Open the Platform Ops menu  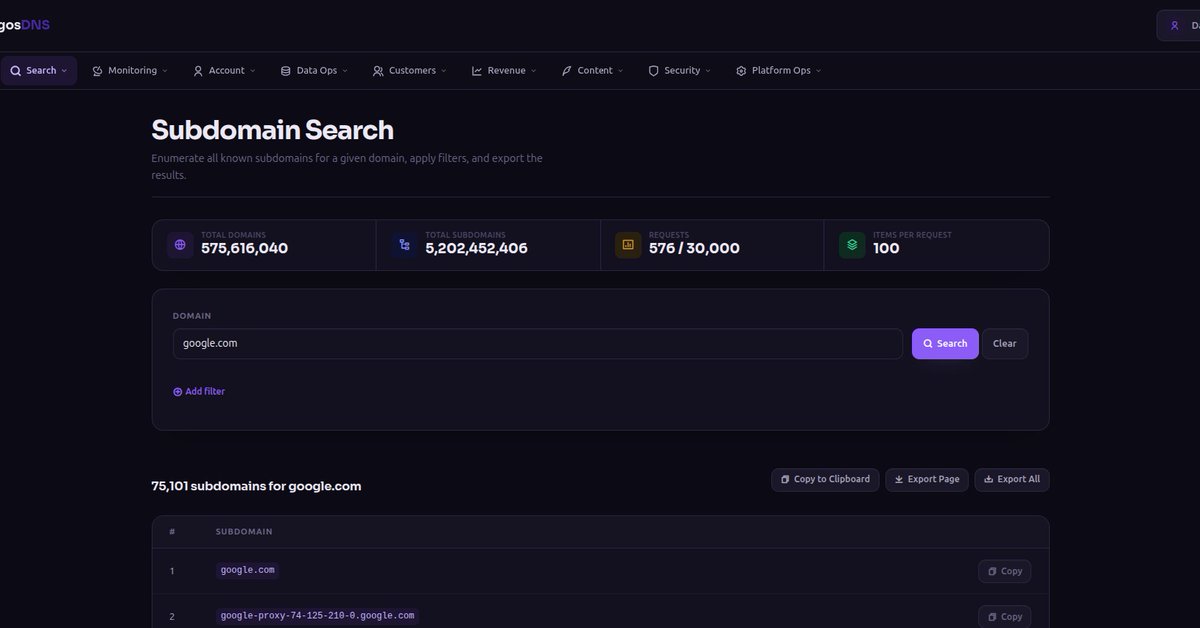point(779,71)
